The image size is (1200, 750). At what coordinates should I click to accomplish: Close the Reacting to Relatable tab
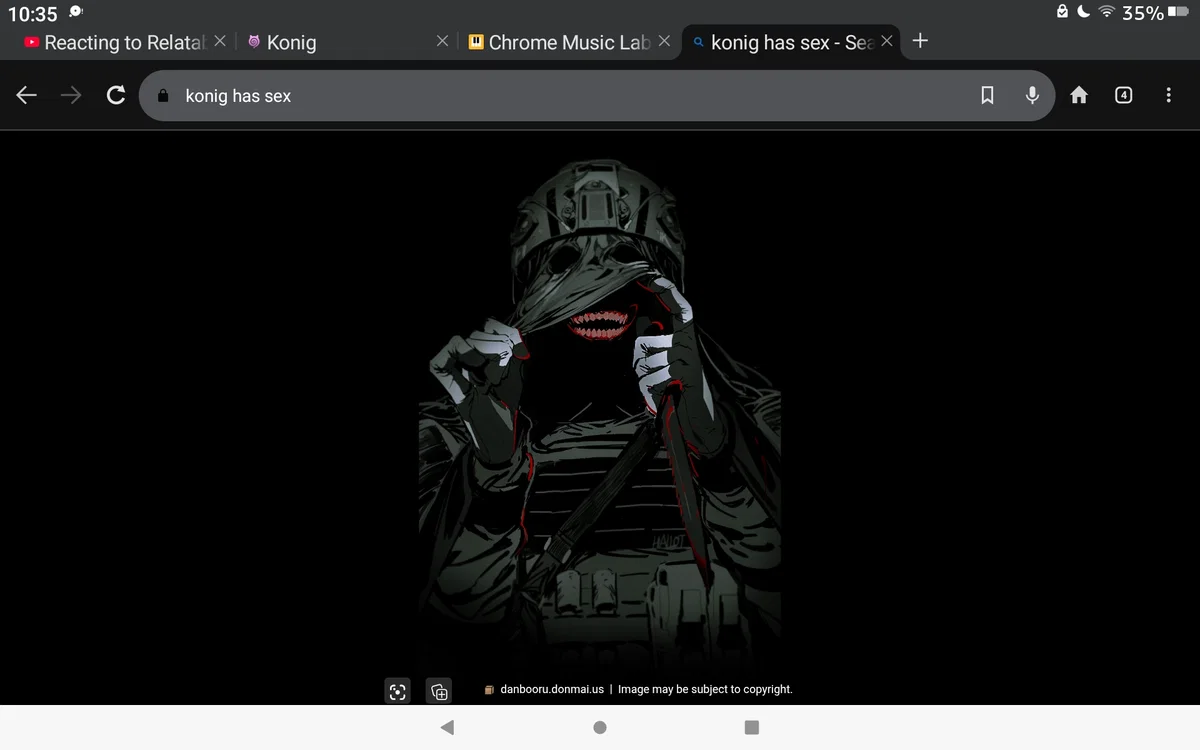(221, 42)
